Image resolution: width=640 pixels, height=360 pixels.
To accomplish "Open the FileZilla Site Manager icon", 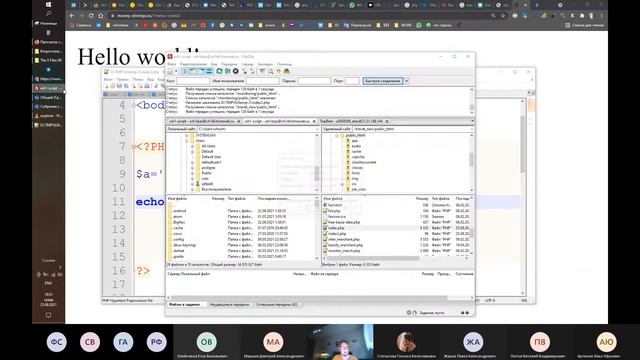I will tap(170, 71).
